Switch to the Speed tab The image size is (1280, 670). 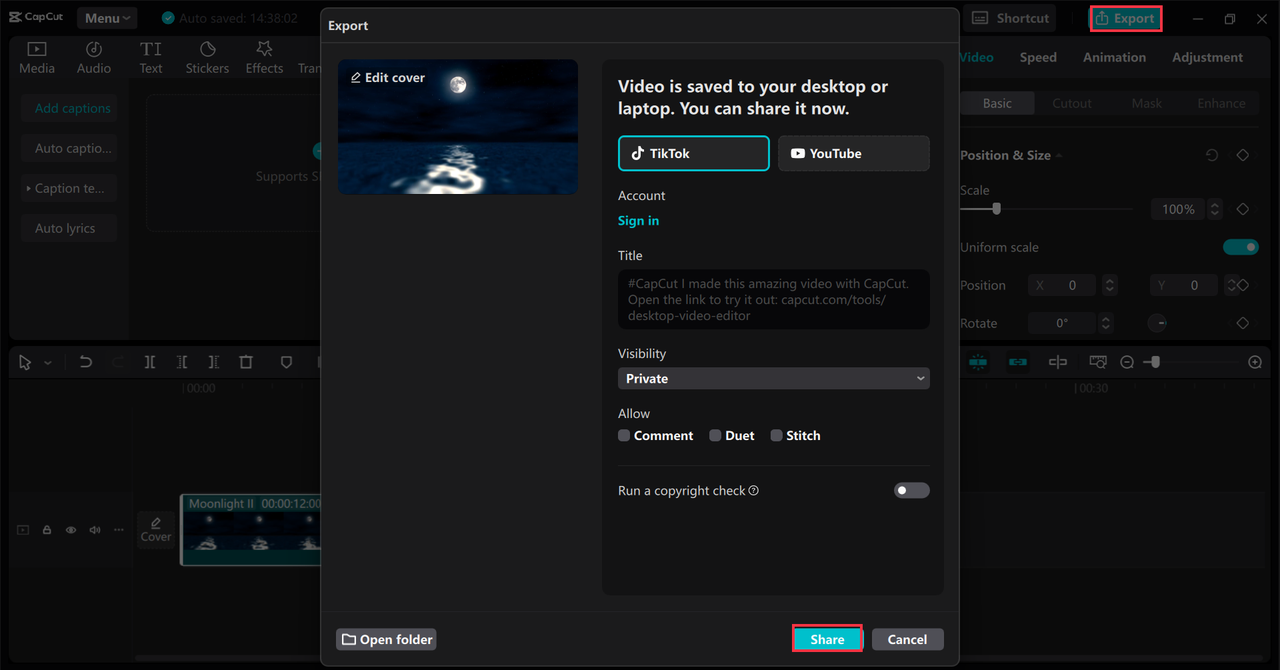tap(1038, 57)
